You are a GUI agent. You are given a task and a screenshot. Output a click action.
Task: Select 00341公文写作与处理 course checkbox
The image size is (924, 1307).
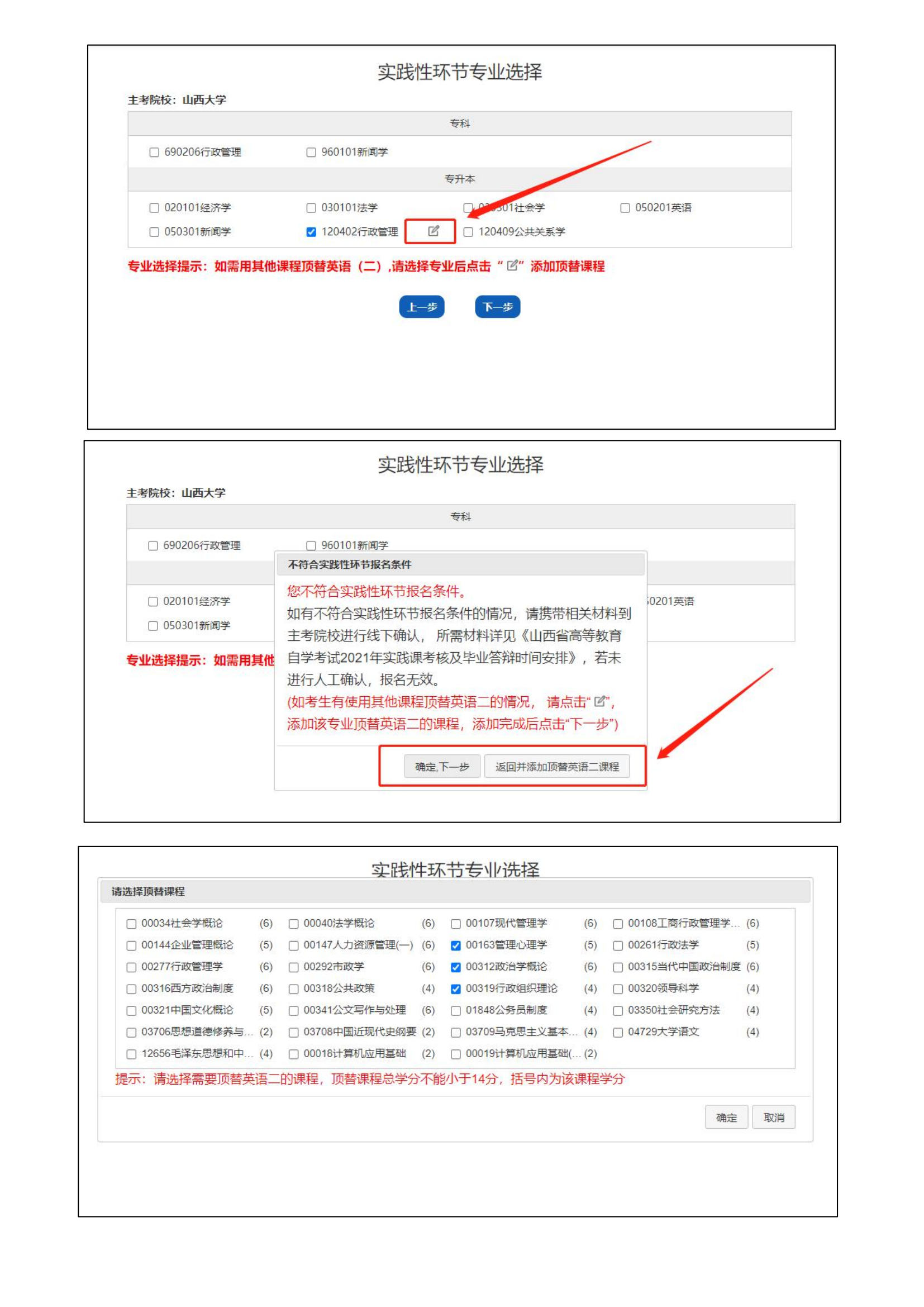pyautogui.click(x=294, y=1010)
